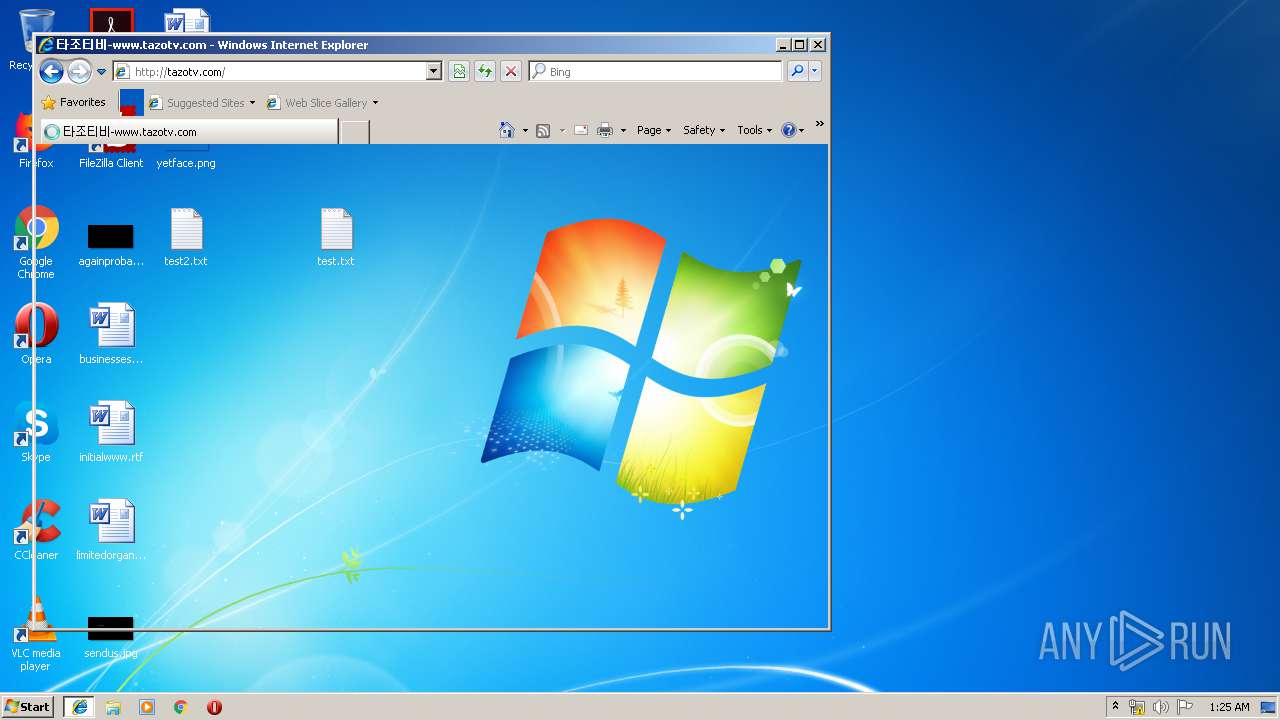Select the 타조티비-www.tazotv.com tab
Image resolution: width=1280 pixels, height=720 pixels.
point(188,131)
